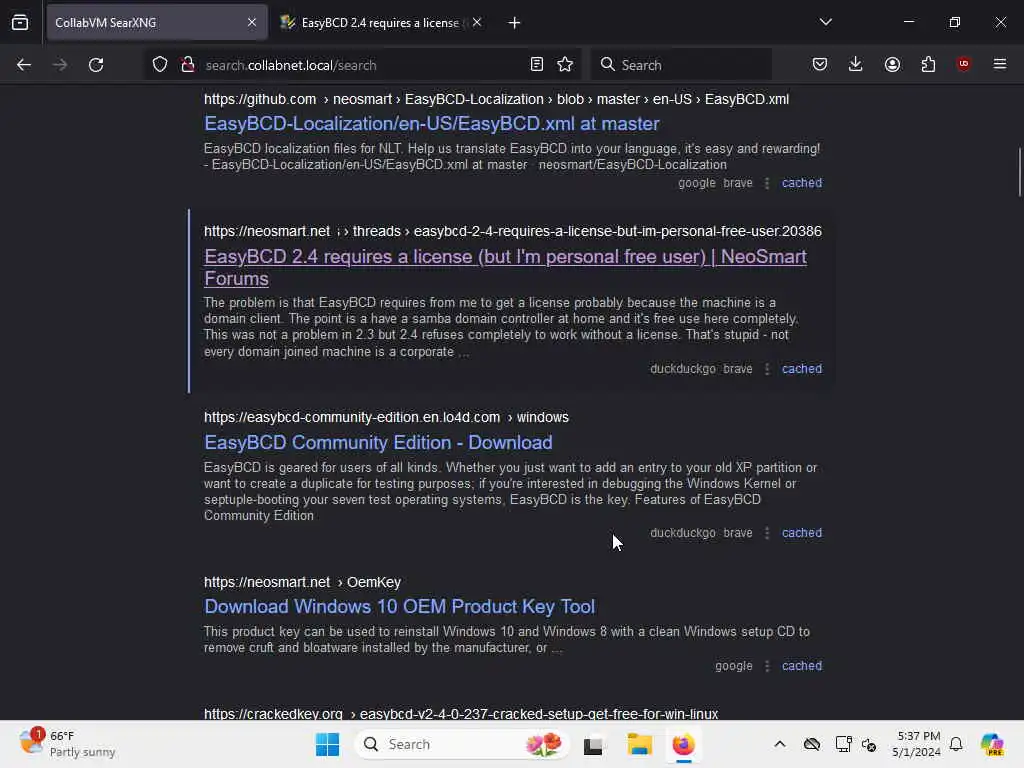Open cached copy of GitHub result
The image size is (1024, 768).
pyautogui.click(x=802, y=183)
